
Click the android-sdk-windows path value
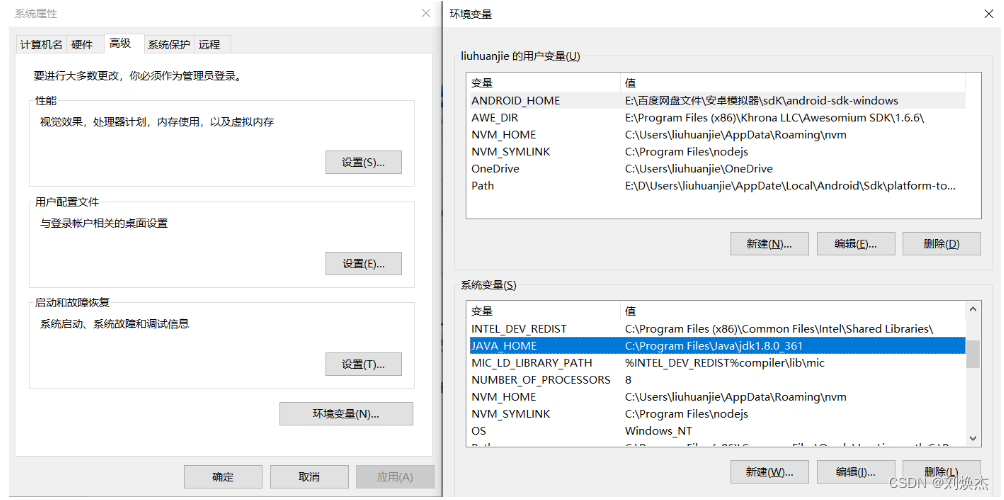(762, 101)
